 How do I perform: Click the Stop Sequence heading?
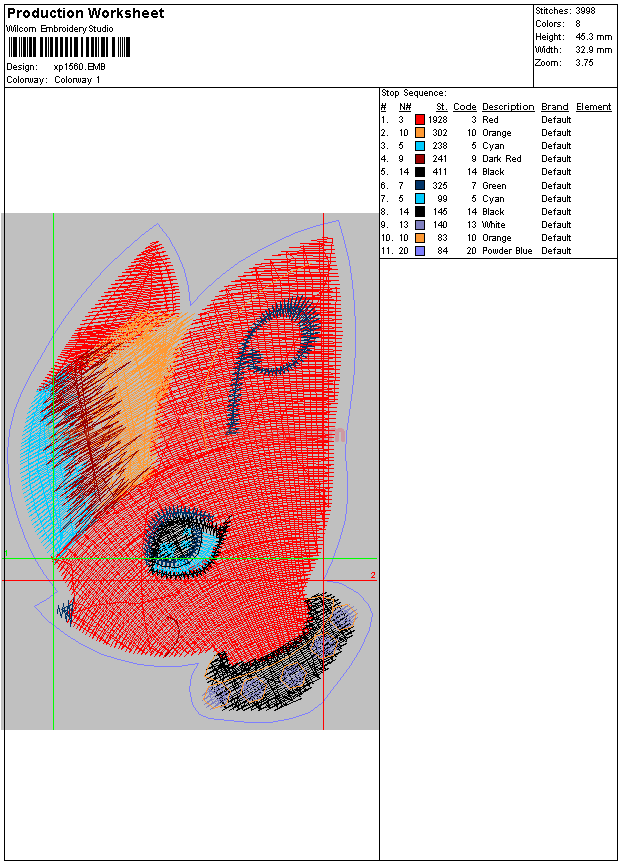tap(414, 93)
